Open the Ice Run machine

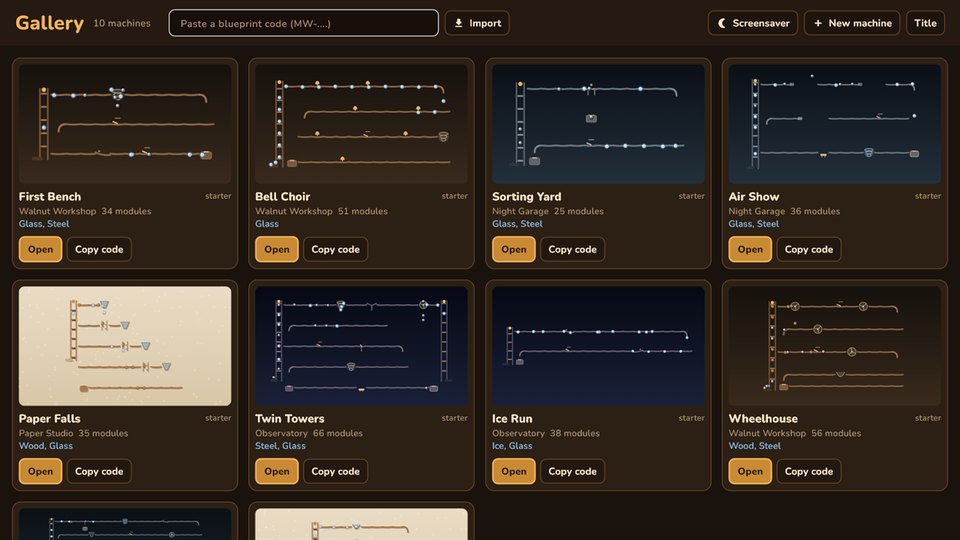(x=514, y=471)
